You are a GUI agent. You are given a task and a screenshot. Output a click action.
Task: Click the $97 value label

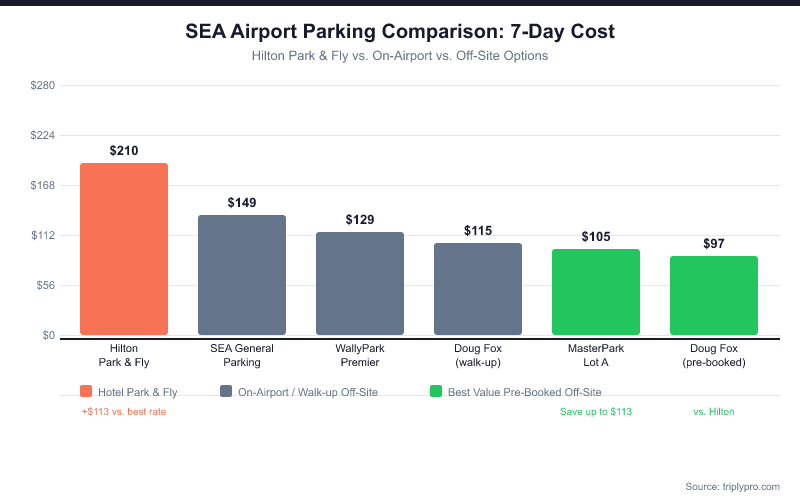tap(714, 244)
